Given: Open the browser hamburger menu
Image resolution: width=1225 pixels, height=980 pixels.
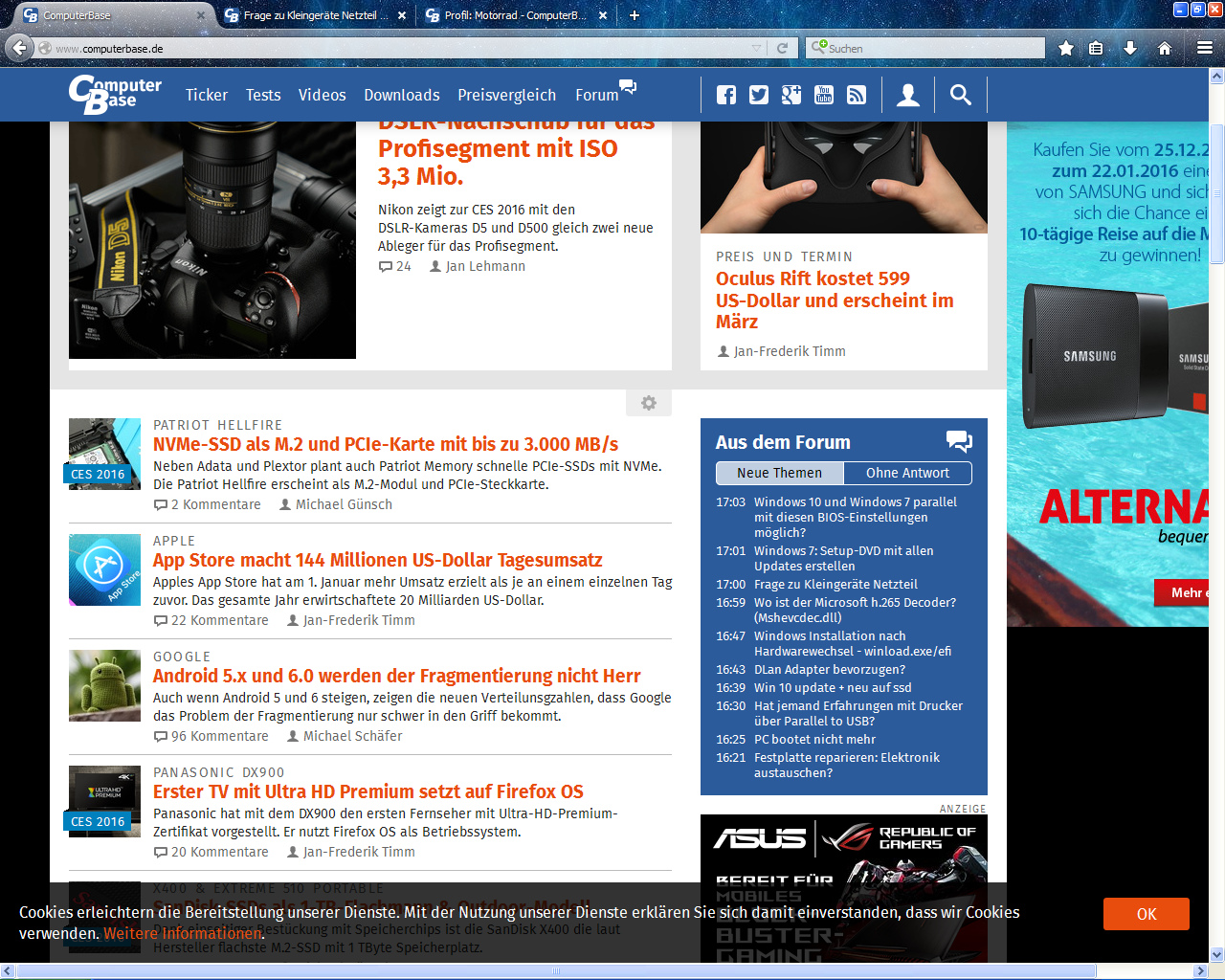Looking at the screenshot, I should point(1205,48).
